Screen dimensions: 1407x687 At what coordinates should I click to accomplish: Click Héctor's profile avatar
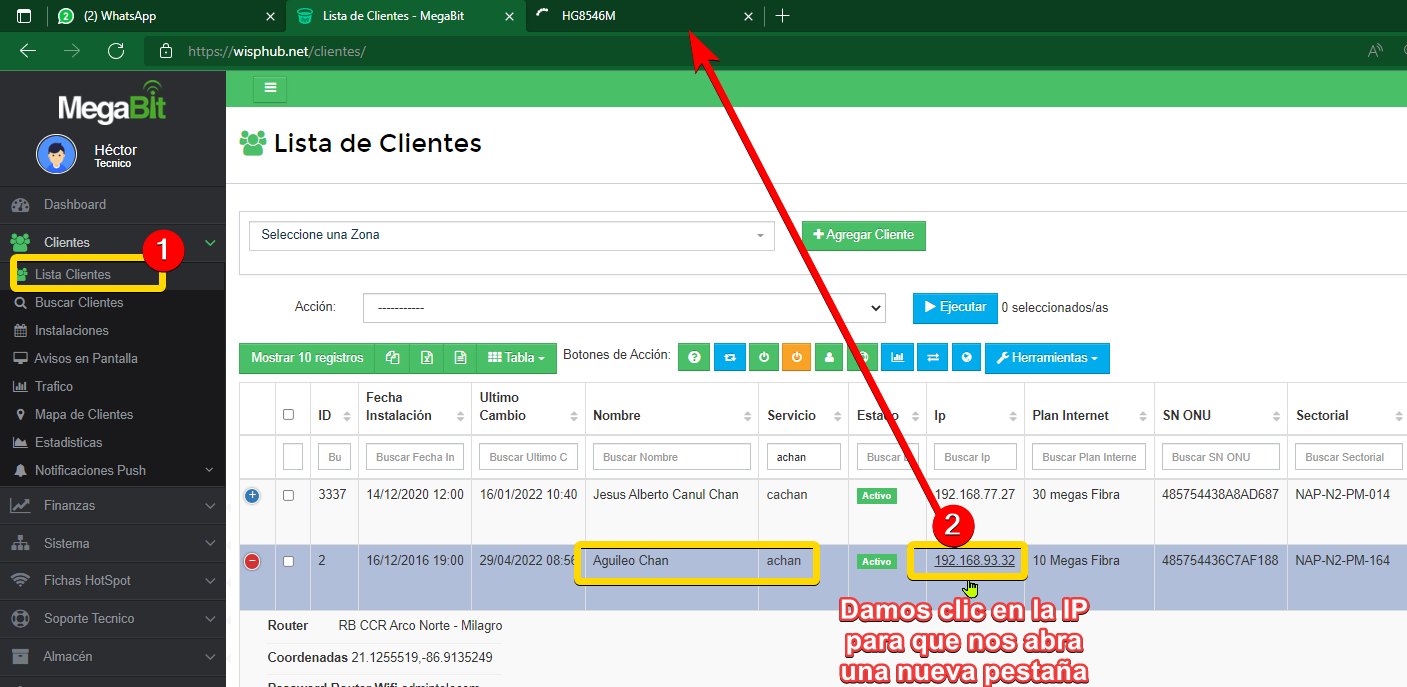click(56, 155)
